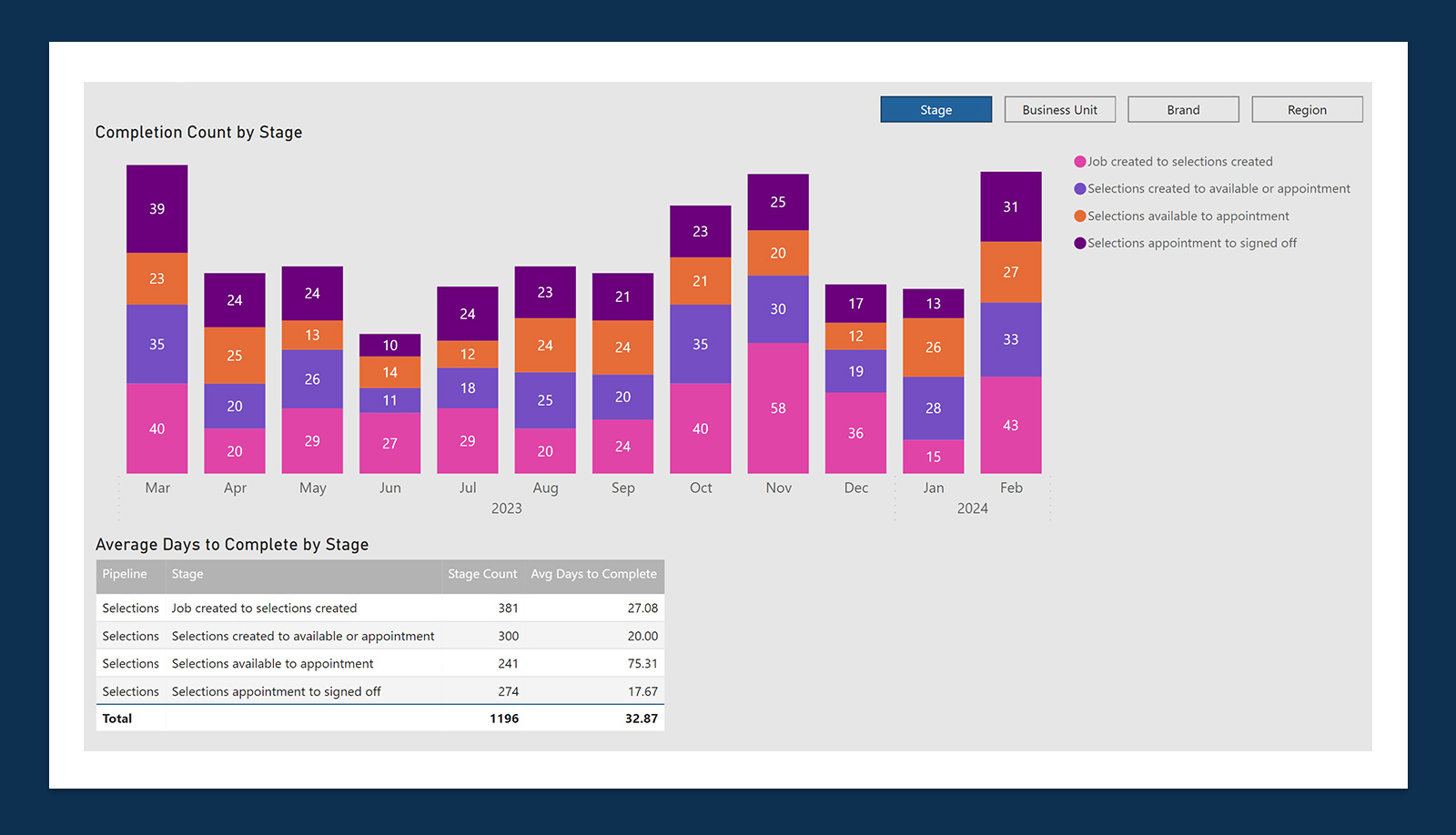Select Jun dark purple segment labeled 10

[x=389, y=345]
